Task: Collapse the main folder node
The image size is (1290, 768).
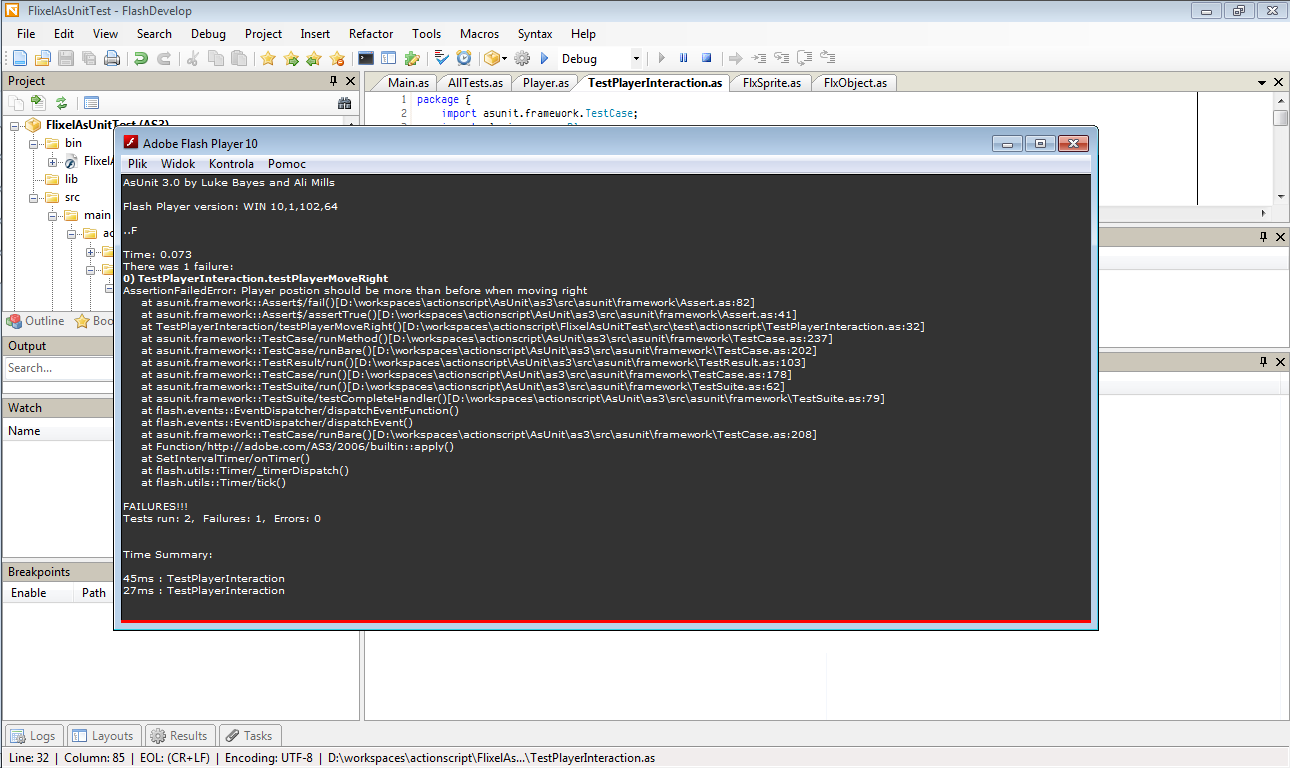Action: [x=52, y=215]
